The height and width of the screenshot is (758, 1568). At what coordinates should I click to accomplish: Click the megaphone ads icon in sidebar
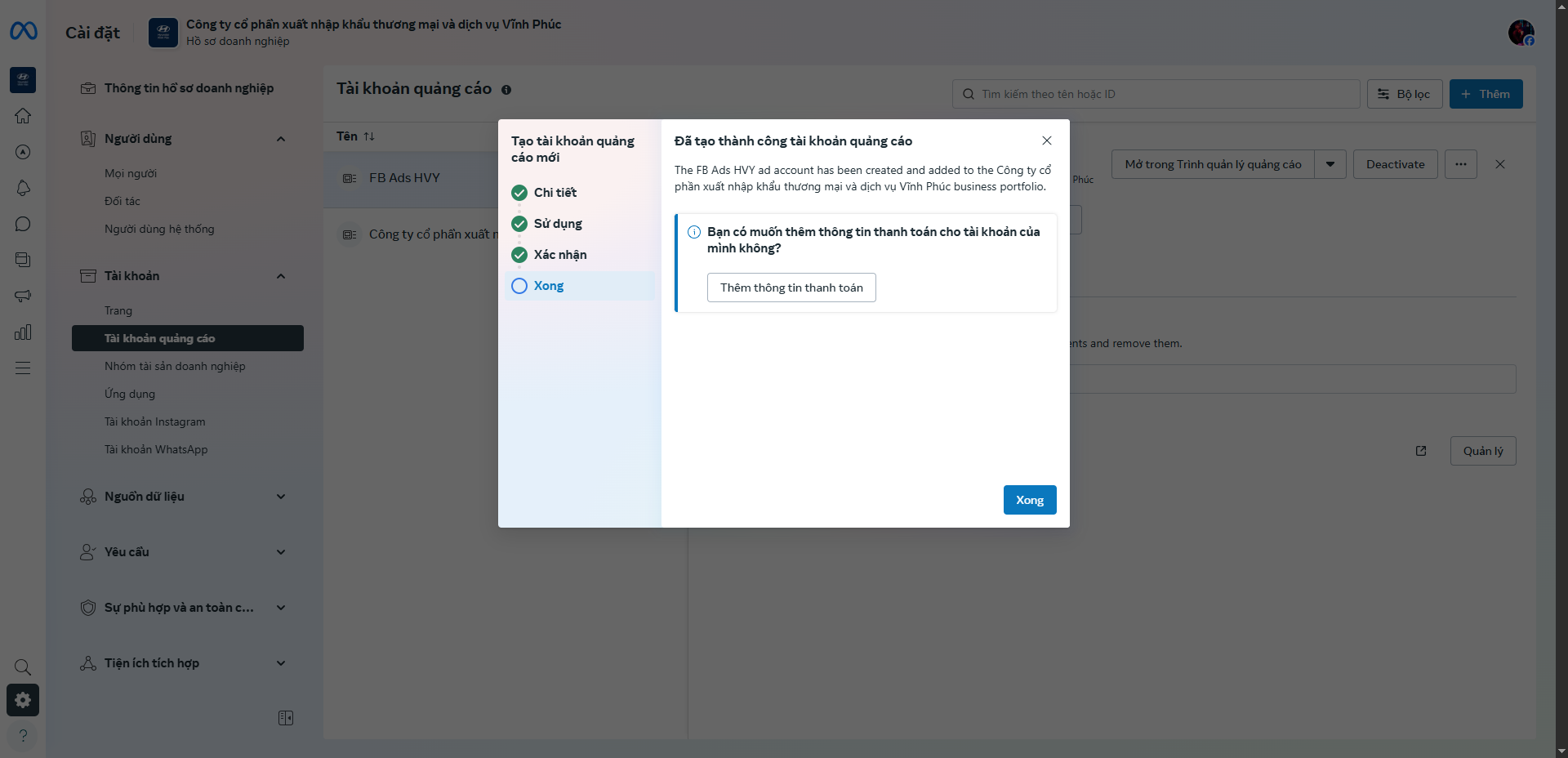pyautogui.click(x=23, y=296)
